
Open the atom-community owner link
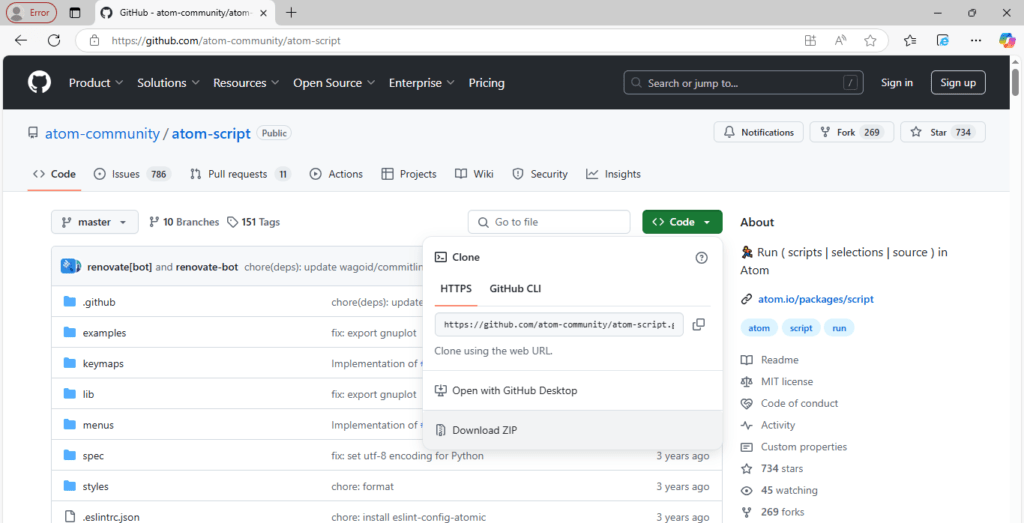pyautogui.click(x=102, y=134)
